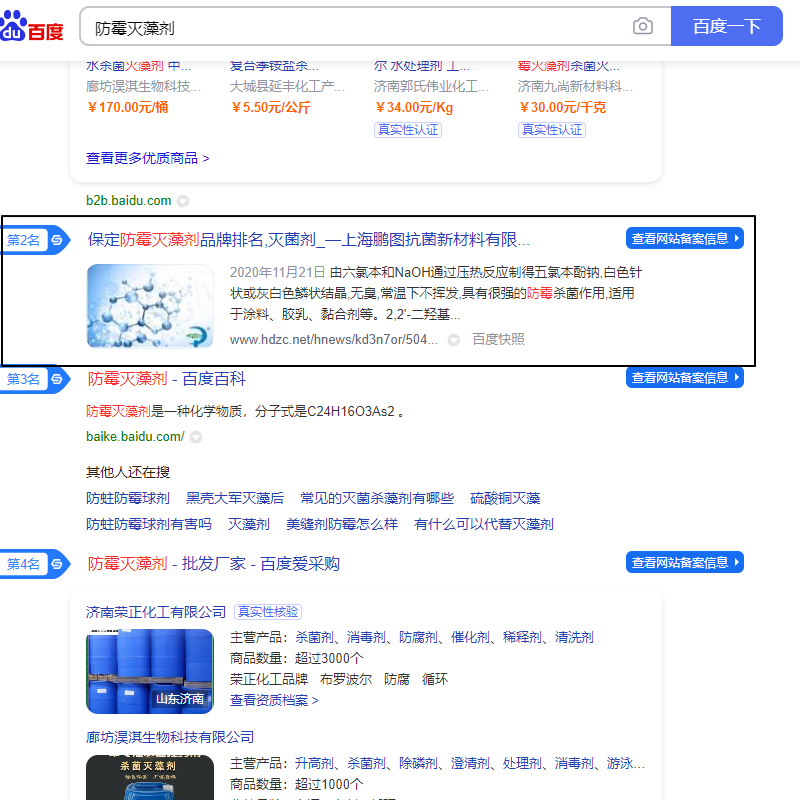Search related term 防蛀防霉球剂
This screenshot has width=800, height=800.
coord(128,498)
